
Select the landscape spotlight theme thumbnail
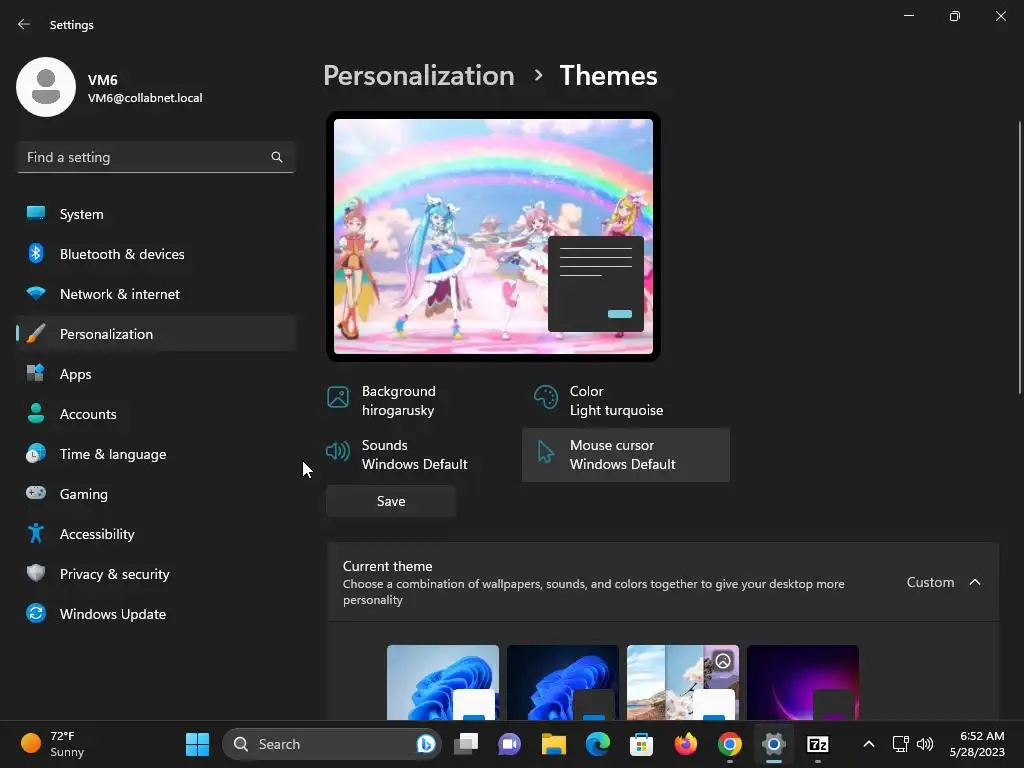tap(683, 682)
